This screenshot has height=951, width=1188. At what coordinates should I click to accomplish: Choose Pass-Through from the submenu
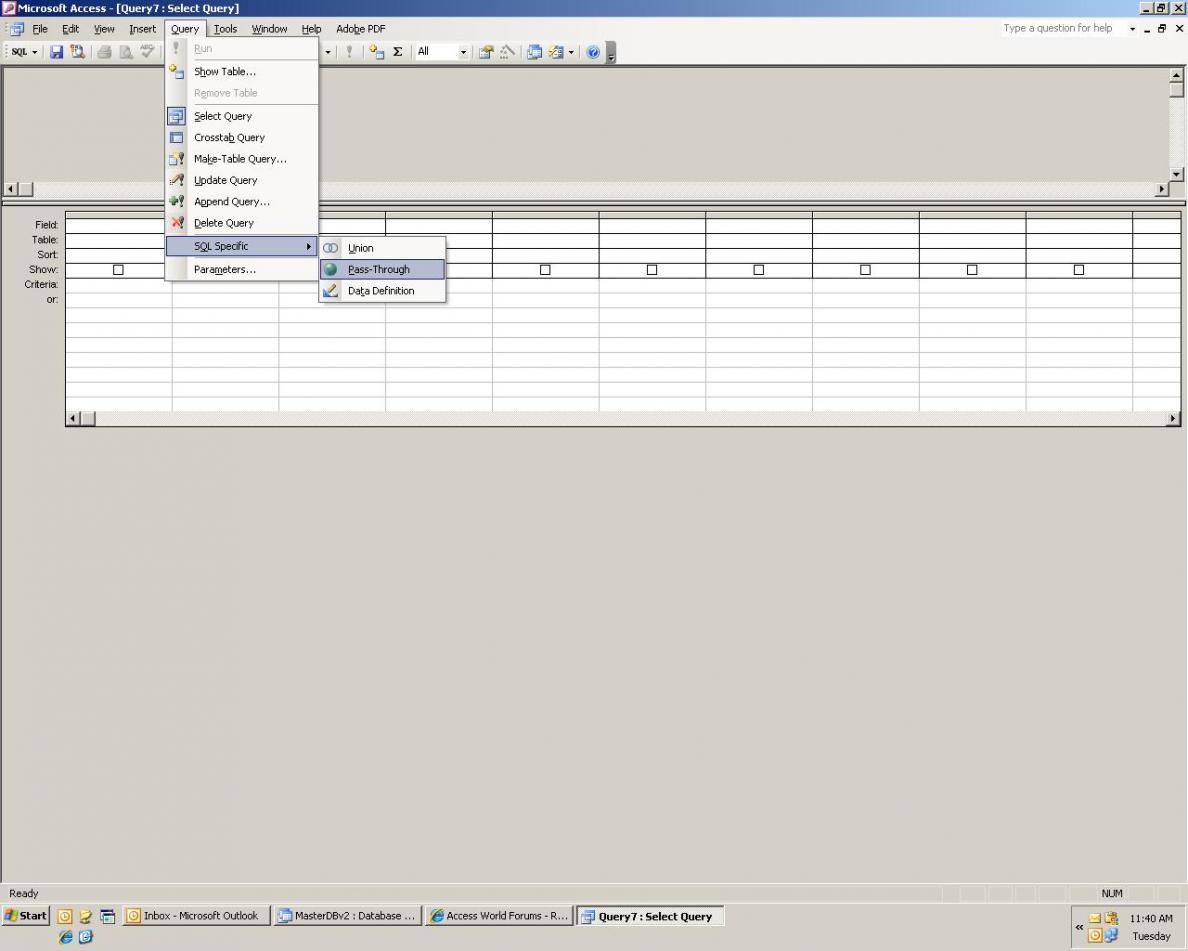tap(382, 269)
